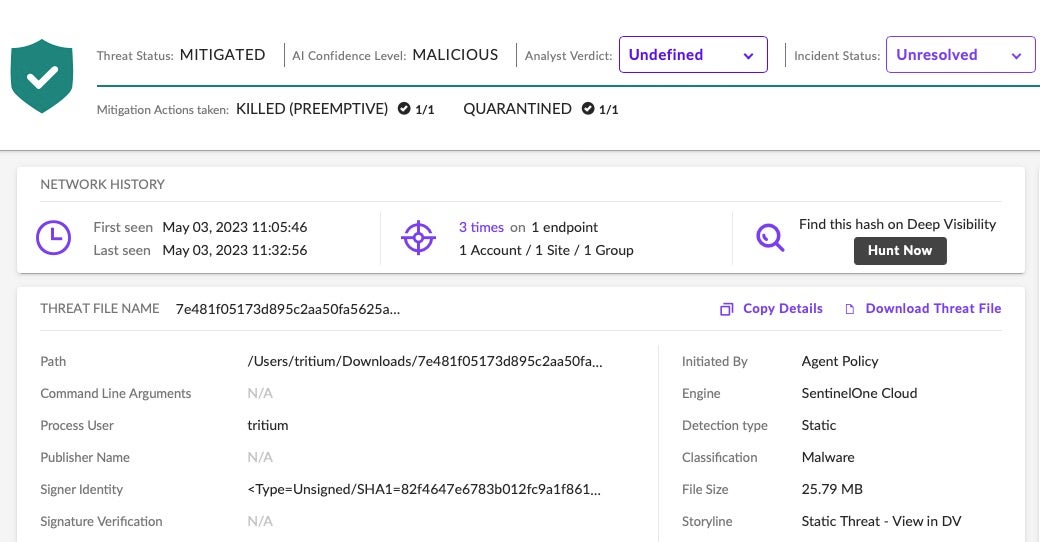Click the MALICIOUS AI confidence level label

(455, 55)
